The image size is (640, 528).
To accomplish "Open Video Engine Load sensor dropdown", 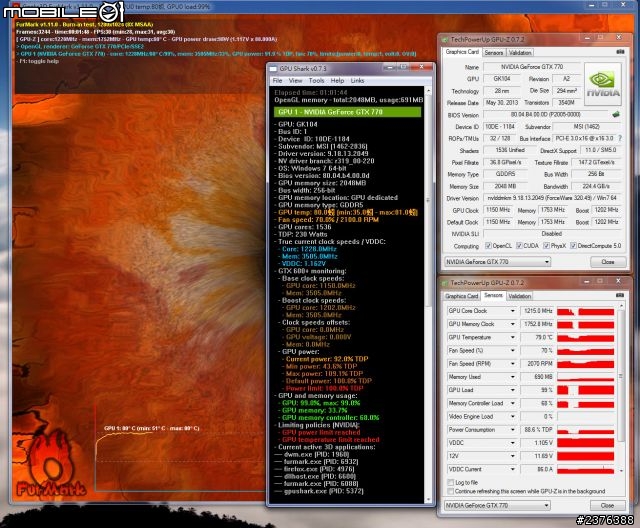I will pos(513,417).
